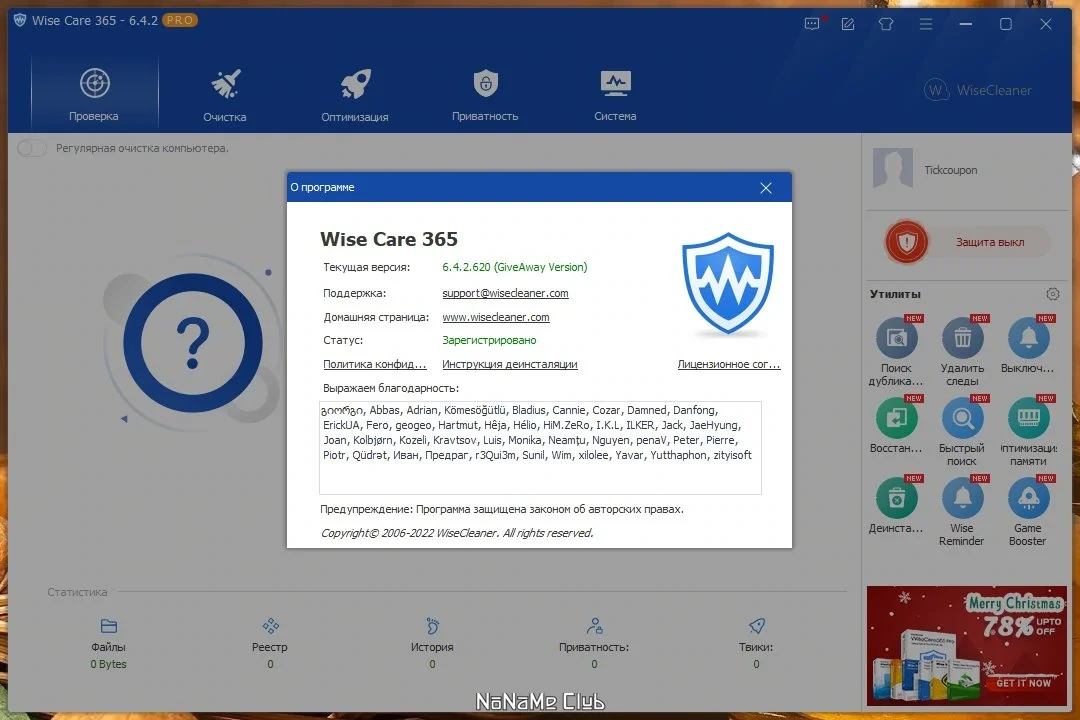This screenshot has width=1080, height=720.
Task: Click the Wise Care 365 app icon in title bar
Action: [20, 20]
